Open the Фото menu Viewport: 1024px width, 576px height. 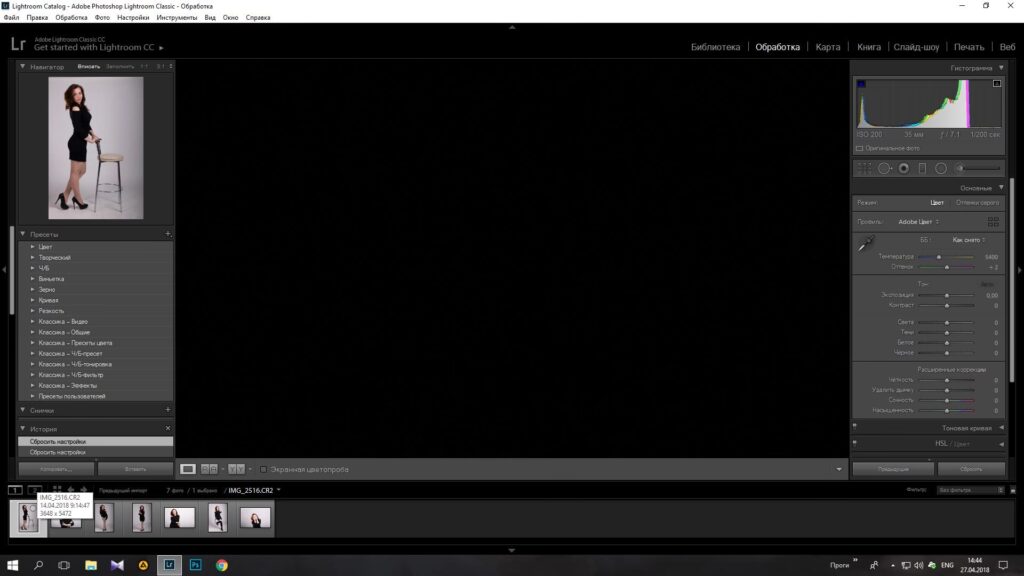pos(102,18)
